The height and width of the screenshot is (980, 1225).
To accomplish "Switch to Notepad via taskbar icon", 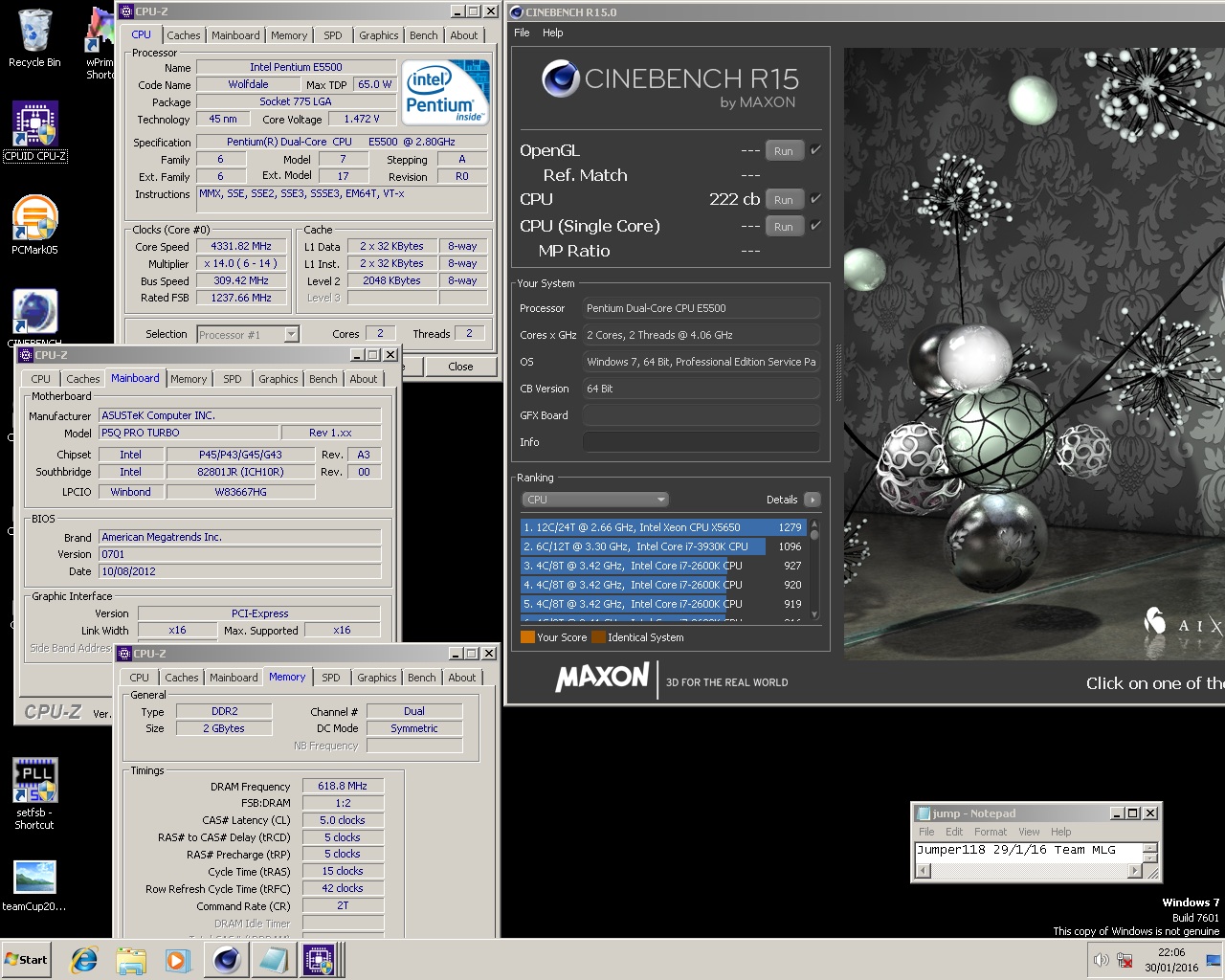I will pyautogui.click(x=274, y=960).
